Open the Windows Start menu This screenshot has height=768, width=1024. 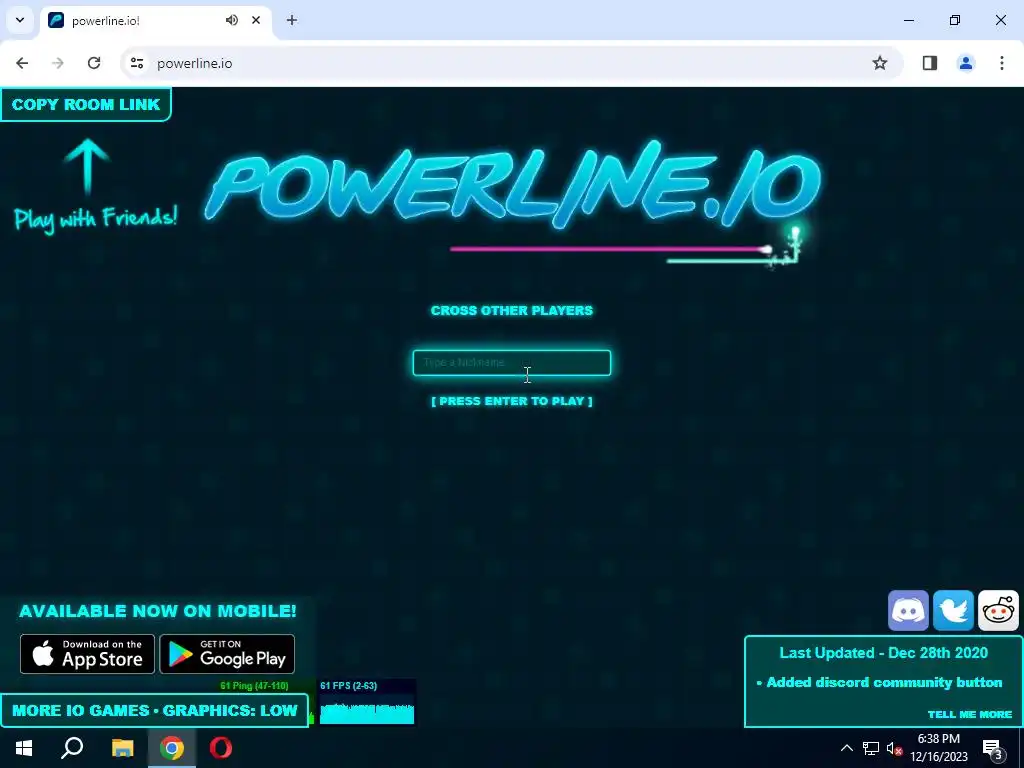pos(24,748)
